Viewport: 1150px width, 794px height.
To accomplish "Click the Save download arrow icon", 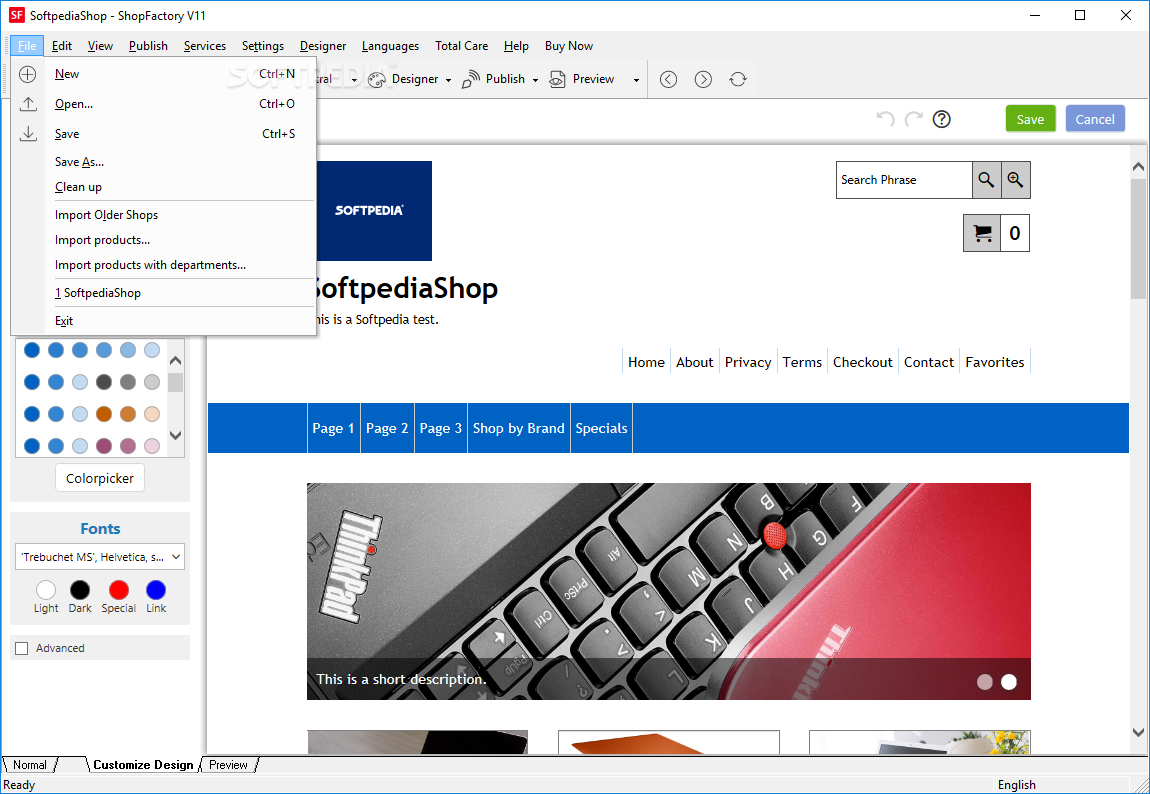I will 28,133.
